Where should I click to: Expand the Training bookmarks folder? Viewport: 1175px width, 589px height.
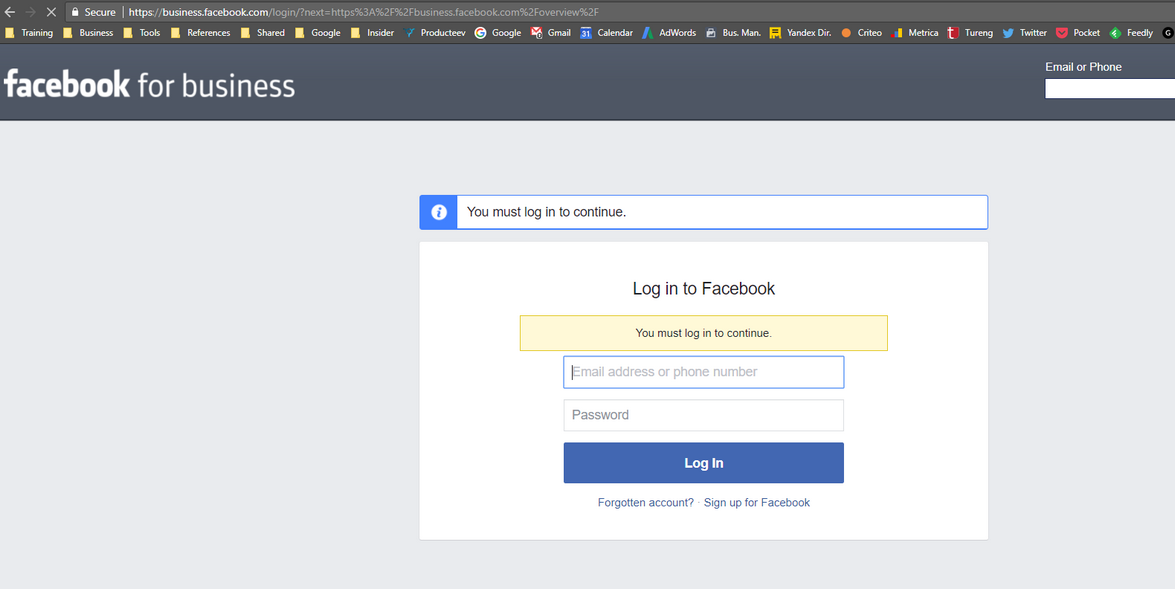pyautogui.click(x=29, y=33)
